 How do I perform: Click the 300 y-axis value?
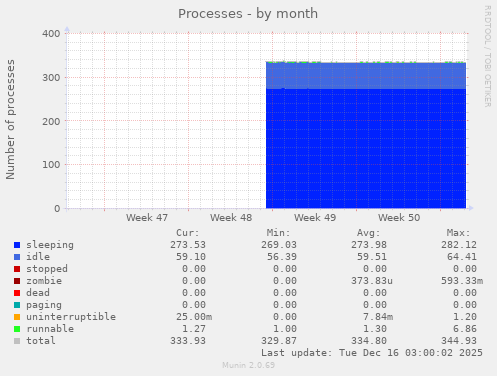(51, 78)
